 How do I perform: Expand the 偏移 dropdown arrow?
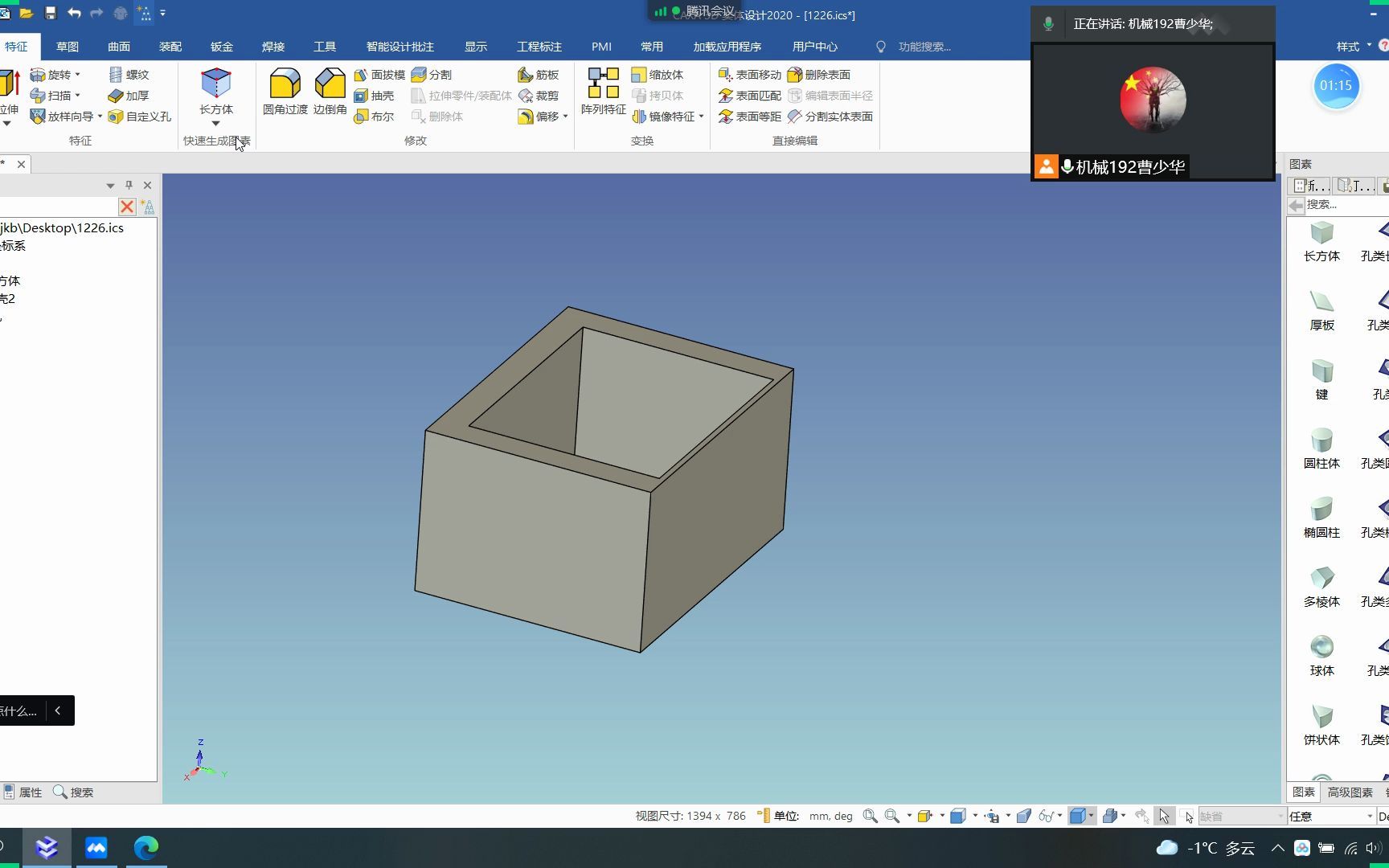[566, 117]
